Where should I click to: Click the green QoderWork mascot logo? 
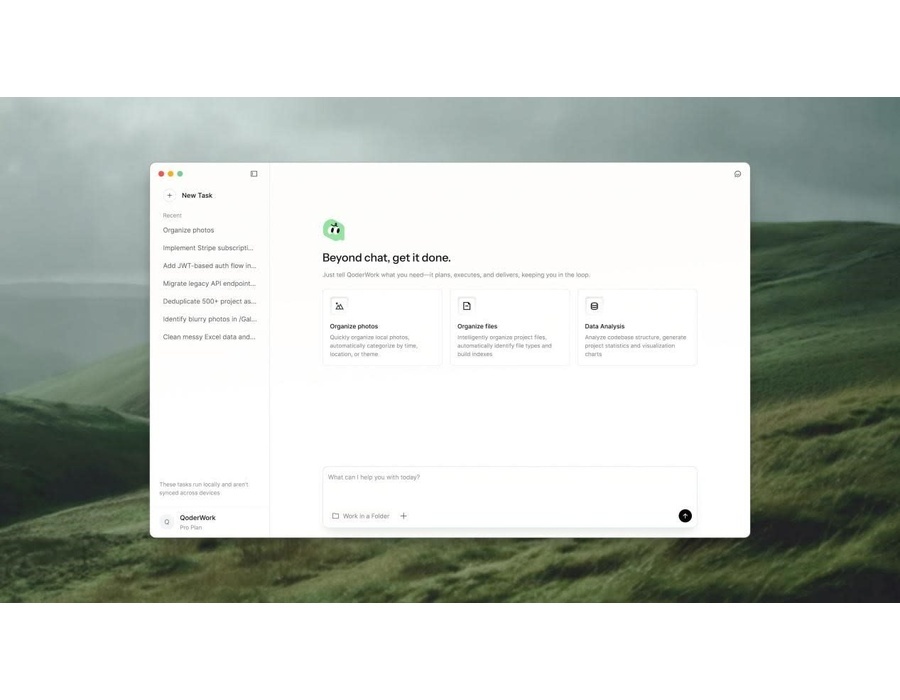(x=334, y=230)
